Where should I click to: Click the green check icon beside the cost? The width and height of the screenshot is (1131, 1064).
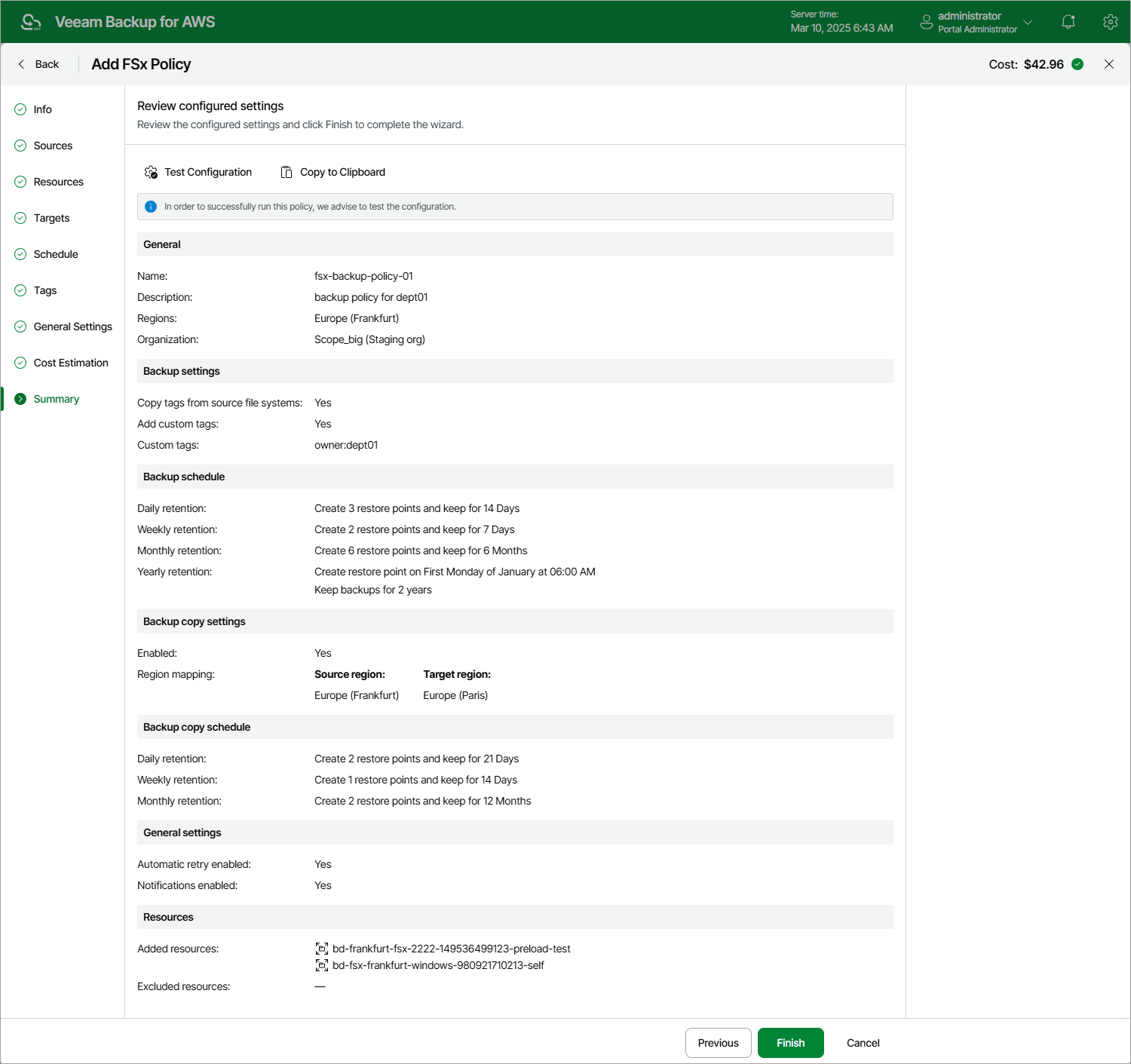(1077, 64)
